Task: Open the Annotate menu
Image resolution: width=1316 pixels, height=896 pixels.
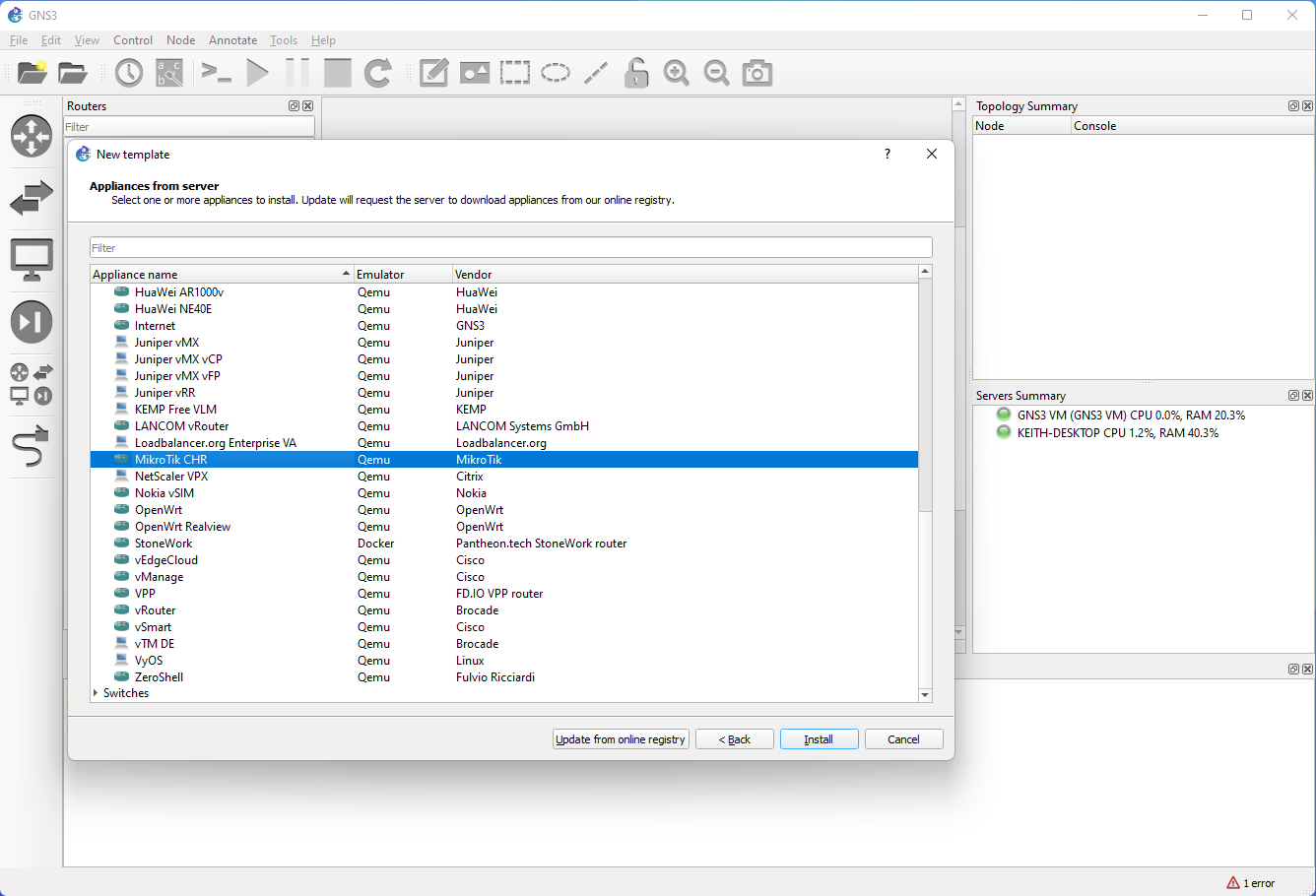Action: pyautogui.click(x=232, y=40)
